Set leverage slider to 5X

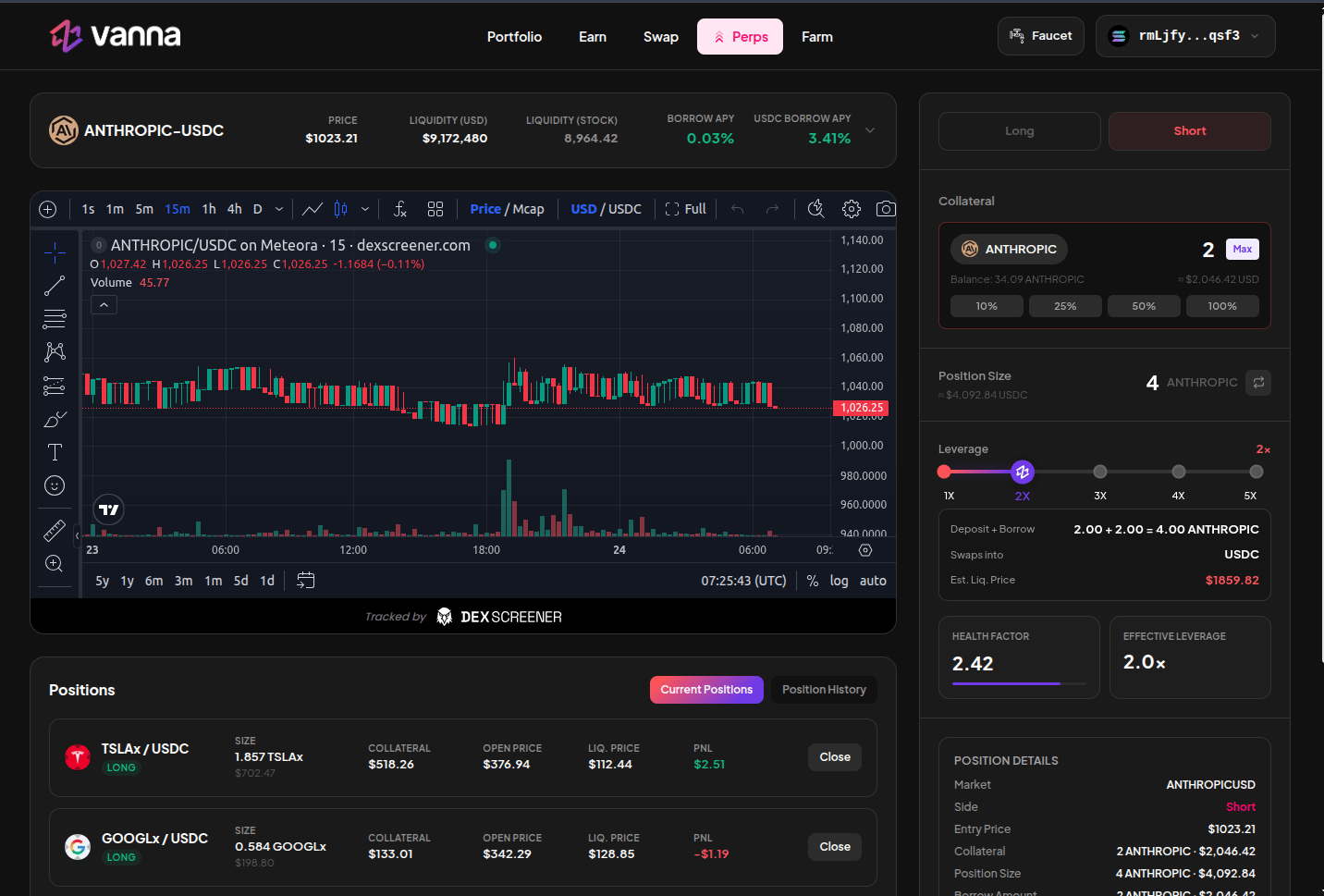pyautogui.click(x=1256, y=472)
